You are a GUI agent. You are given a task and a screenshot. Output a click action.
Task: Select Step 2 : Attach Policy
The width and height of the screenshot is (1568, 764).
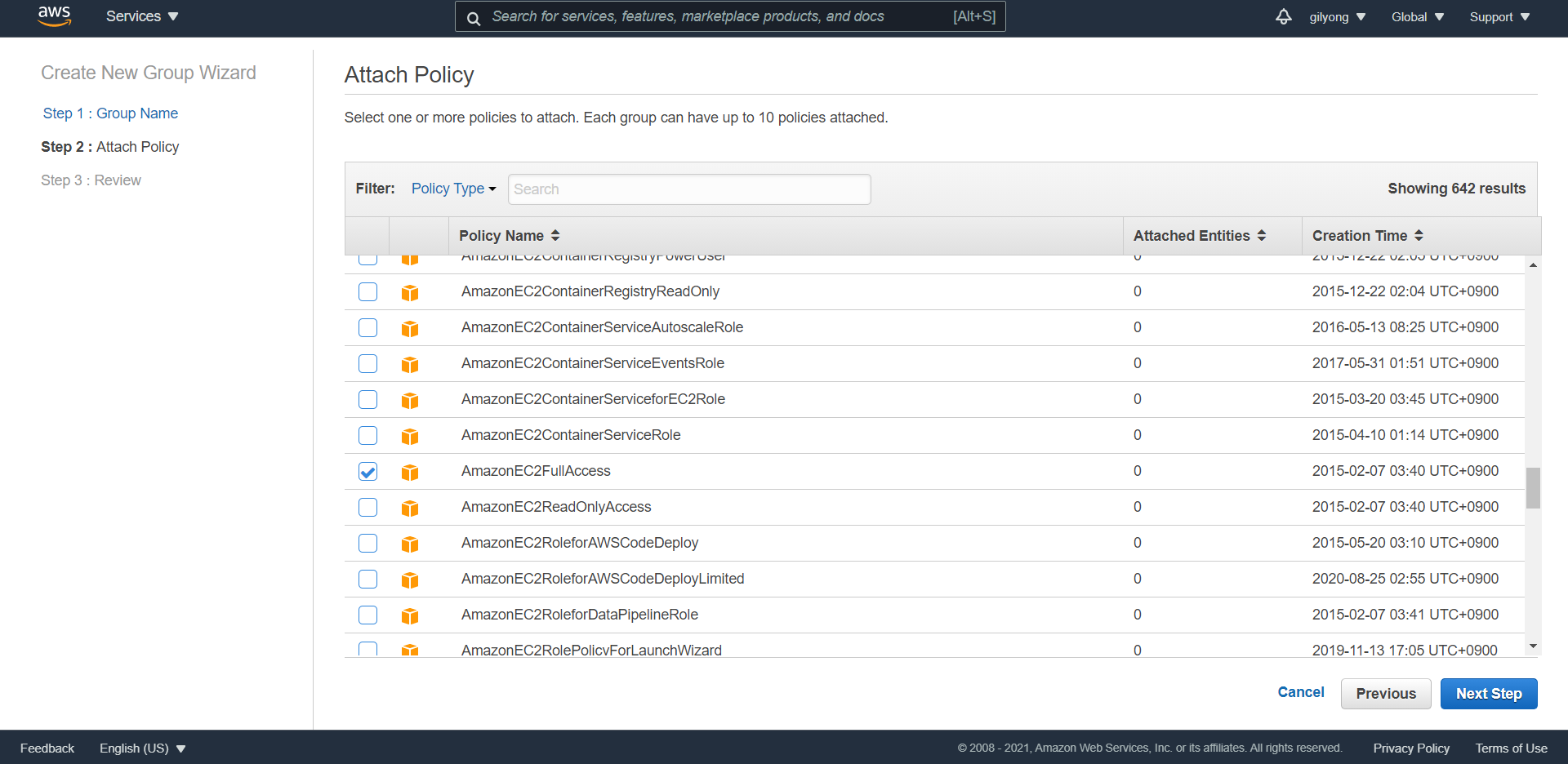point(110,147)
